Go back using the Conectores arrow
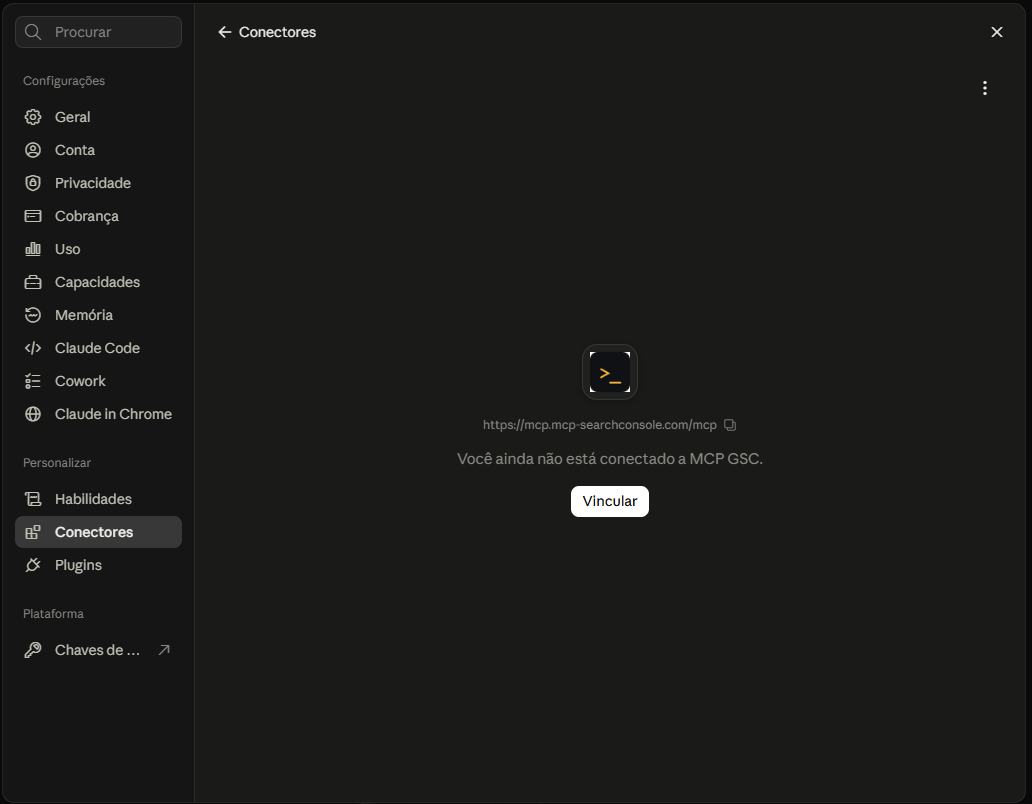The height and width of the screenshot is (804, 1032). (x=224, y=32)
